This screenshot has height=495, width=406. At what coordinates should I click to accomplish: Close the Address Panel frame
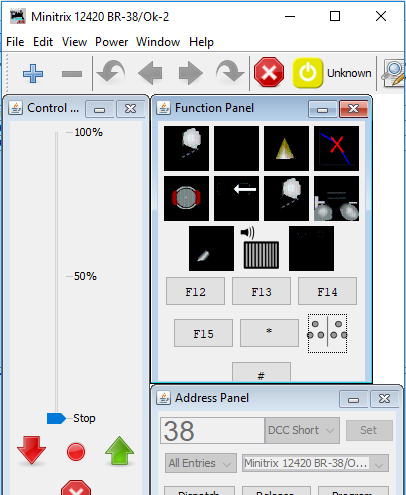coord(384,399)
